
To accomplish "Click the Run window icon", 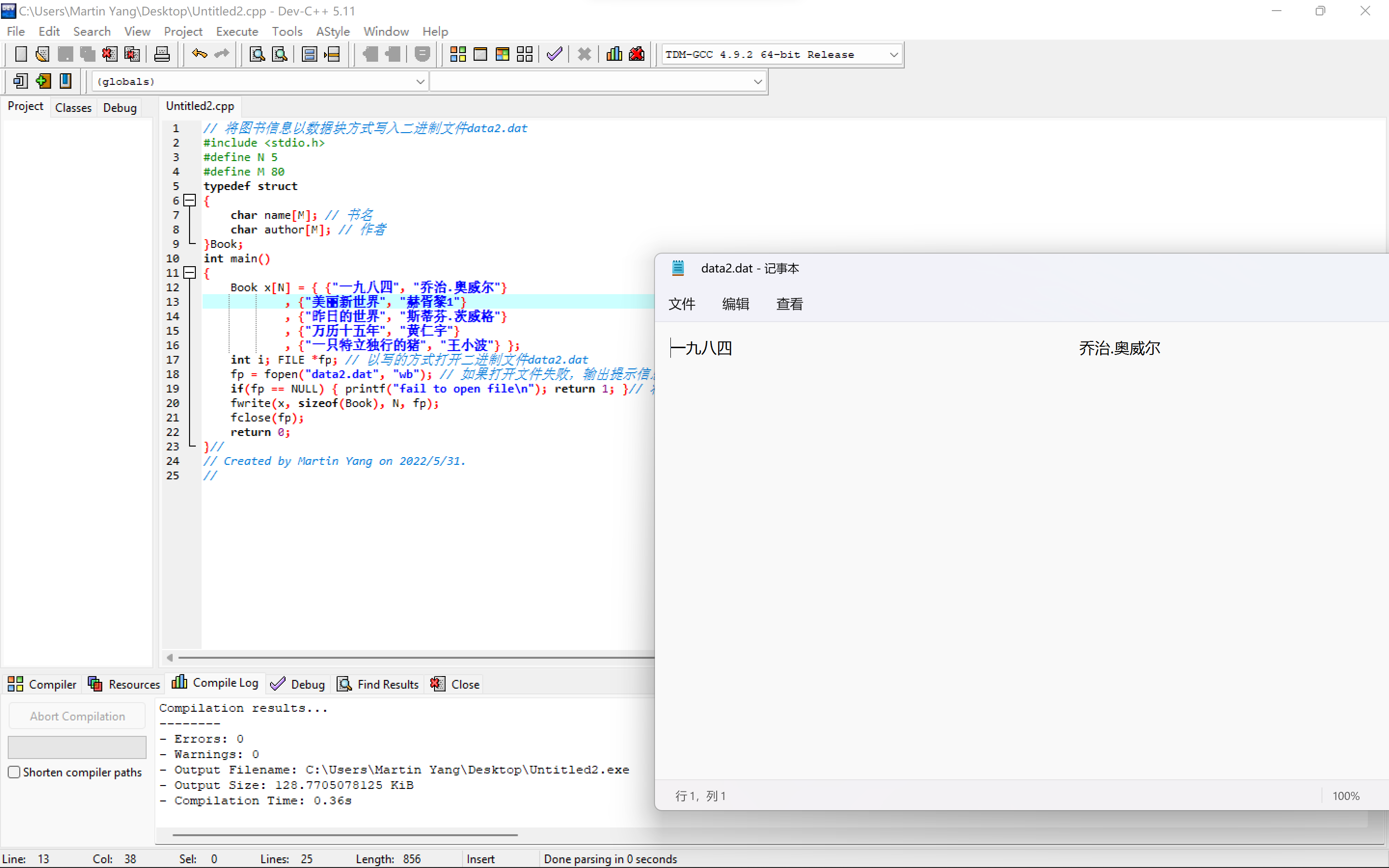I will click(x=480, y=54).
